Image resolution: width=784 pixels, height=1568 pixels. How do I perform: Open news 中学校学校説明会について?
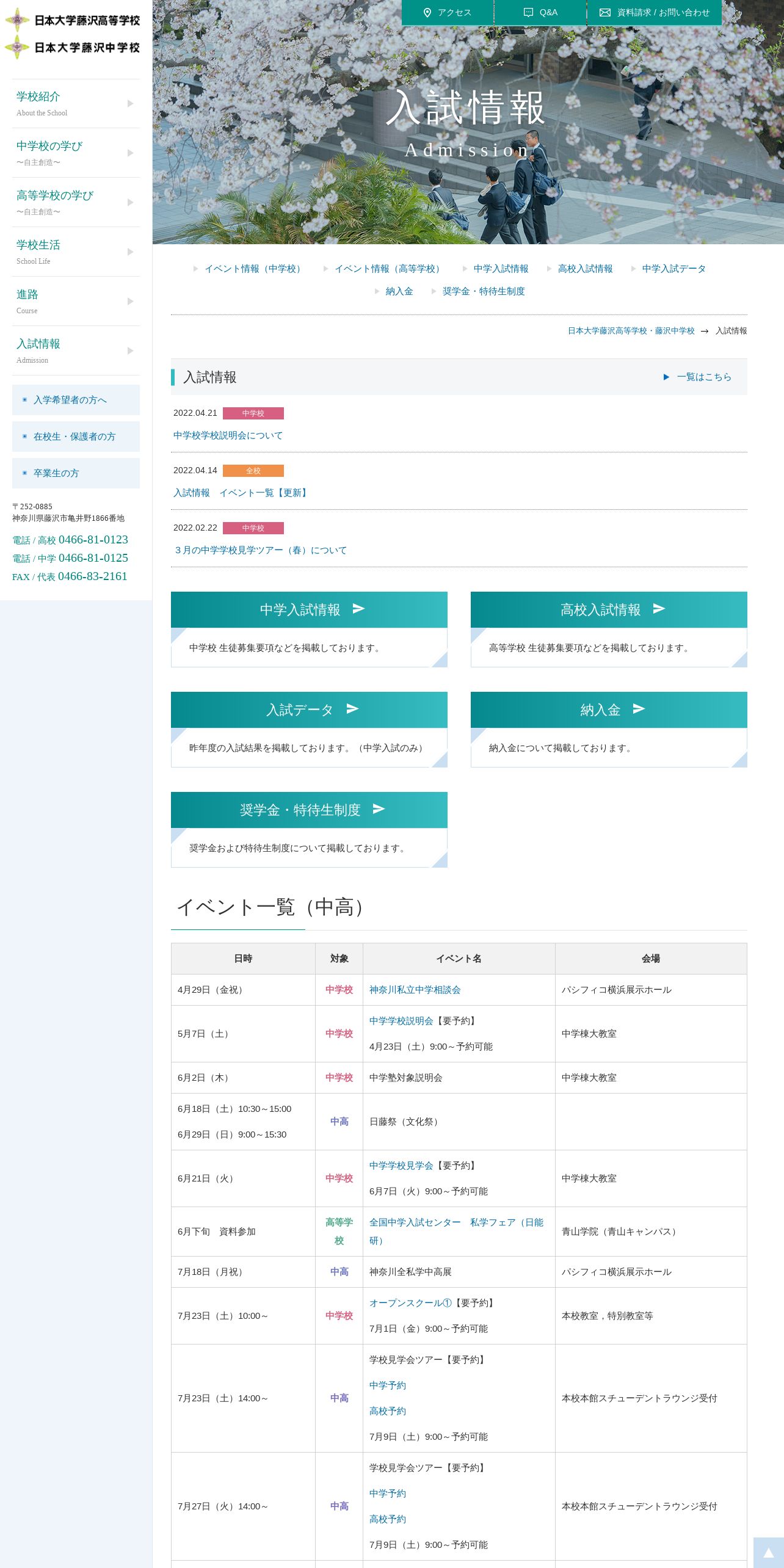pos(228,435)
